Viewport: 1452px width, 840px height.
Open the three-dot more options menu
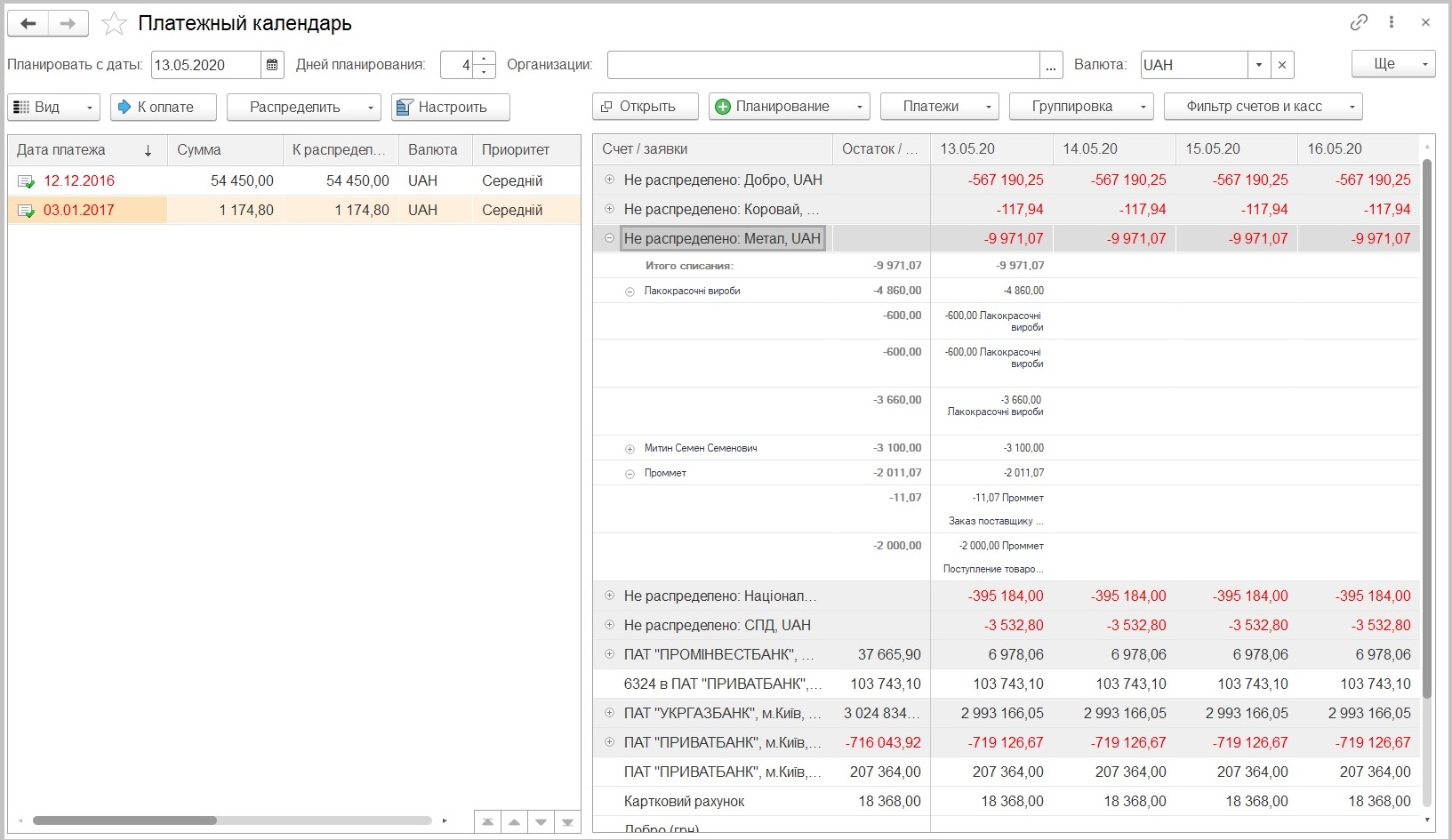pos(1392,23)
